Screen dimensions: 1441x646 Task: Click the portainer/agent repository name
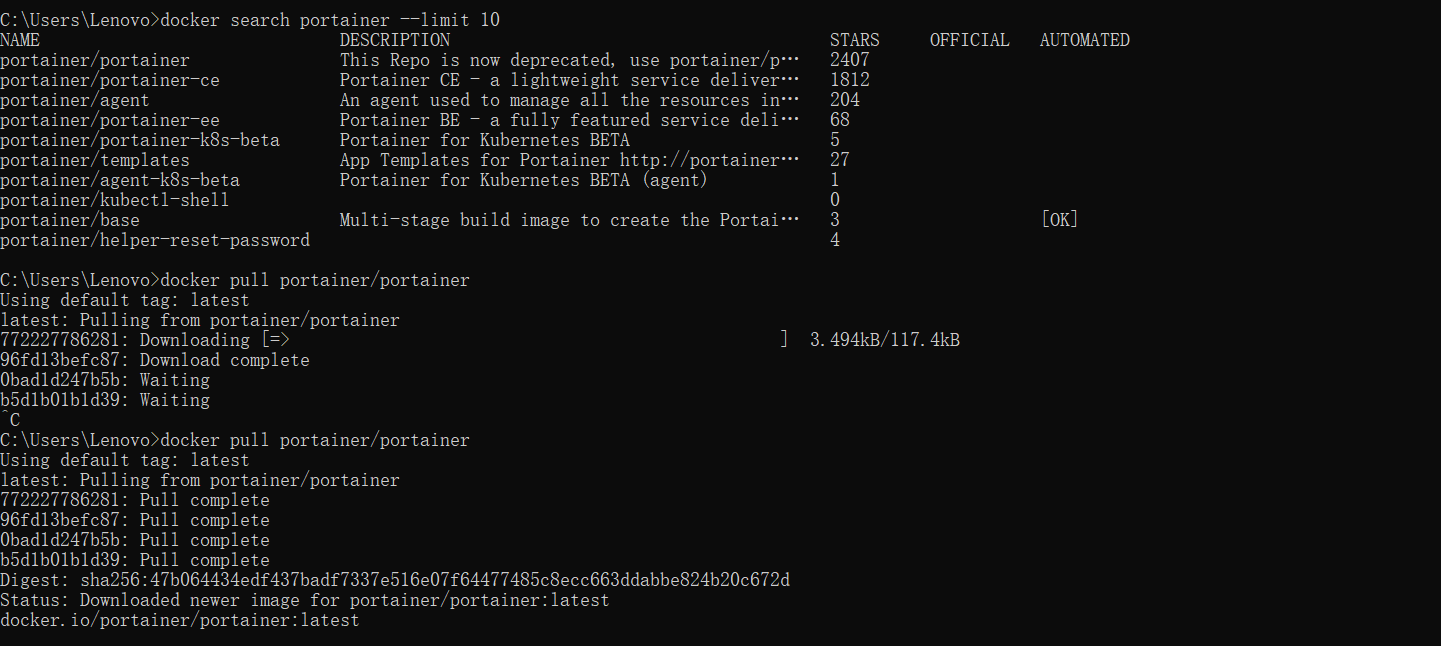click(x=75, y=100)
